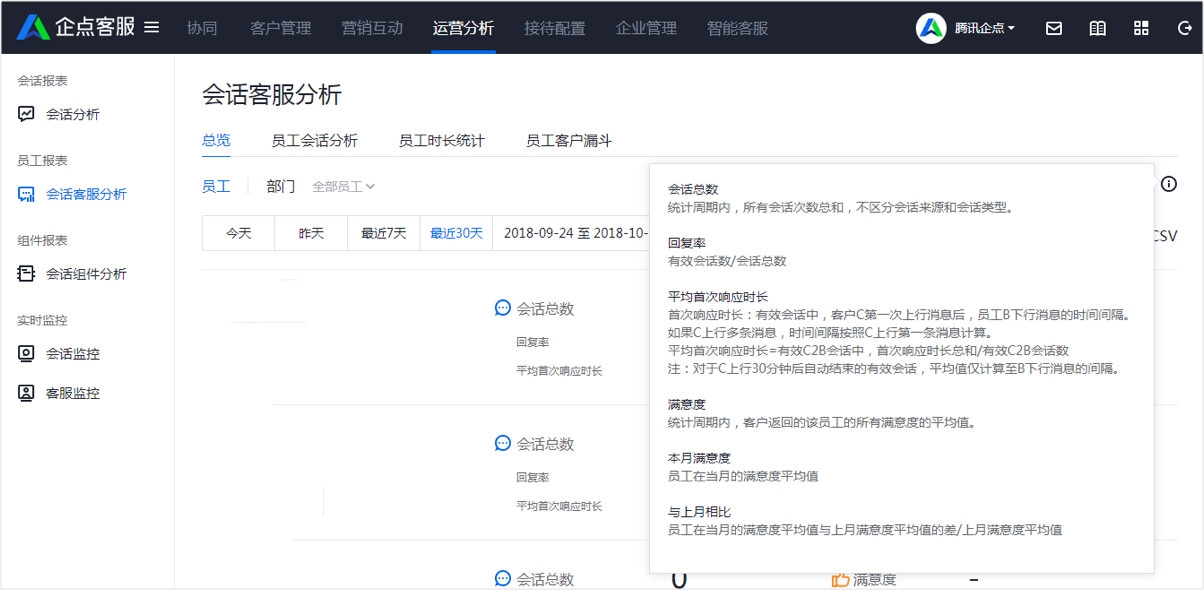
Task: Switch to the 员工会话分析 tab
Action: [x=314, y=141]
